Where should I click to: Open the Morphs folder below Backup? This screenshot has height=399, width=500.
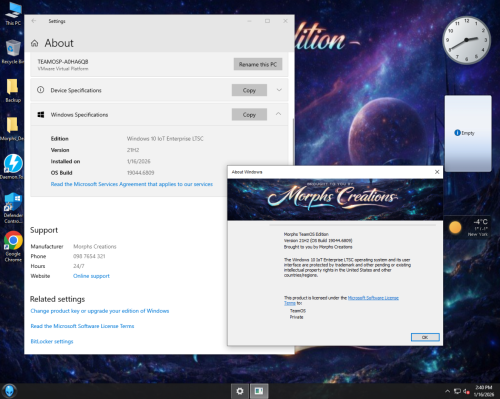click(13, 129)
